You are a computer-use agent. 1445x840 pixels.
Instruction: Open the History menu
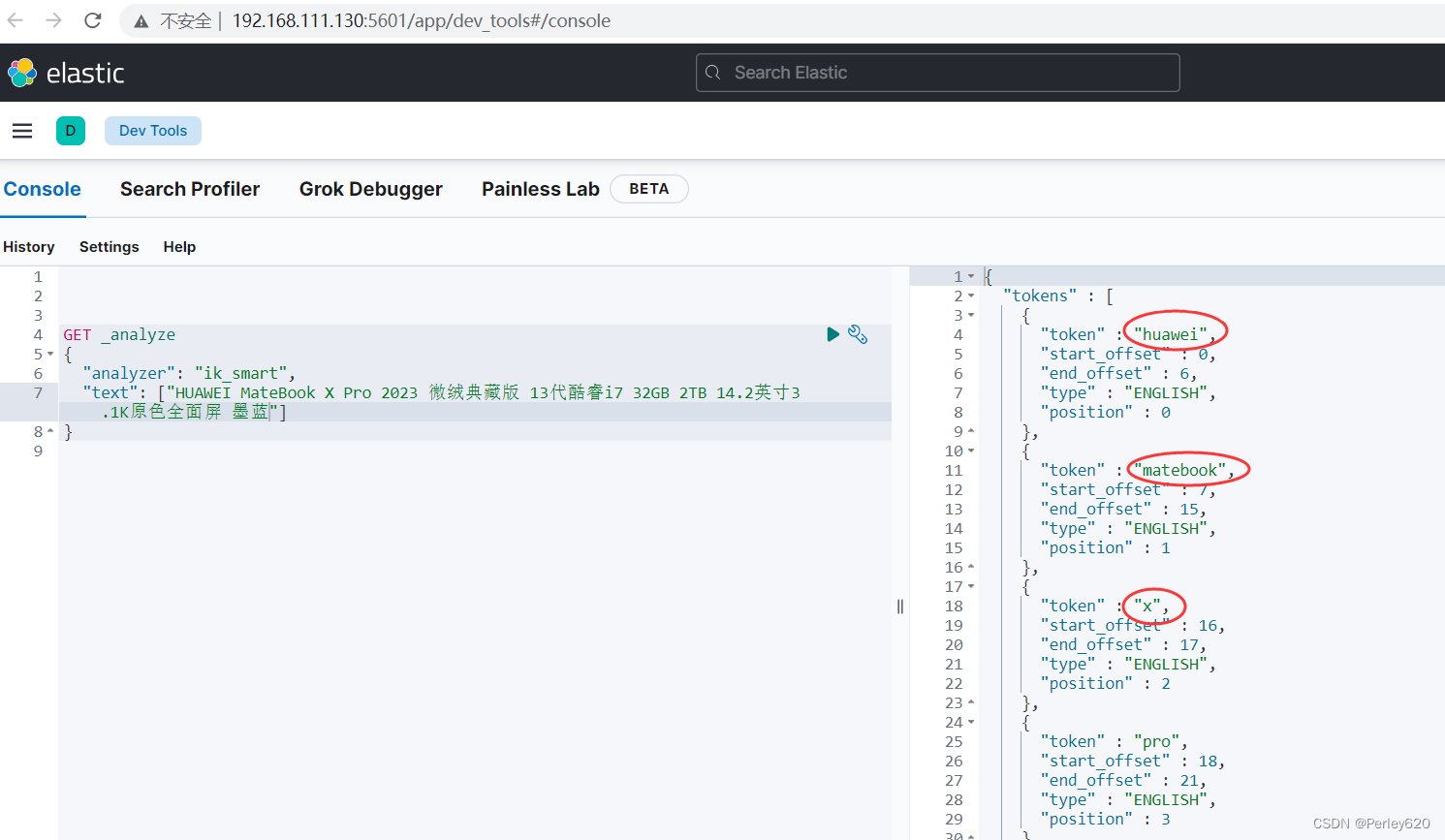point(29,247)
